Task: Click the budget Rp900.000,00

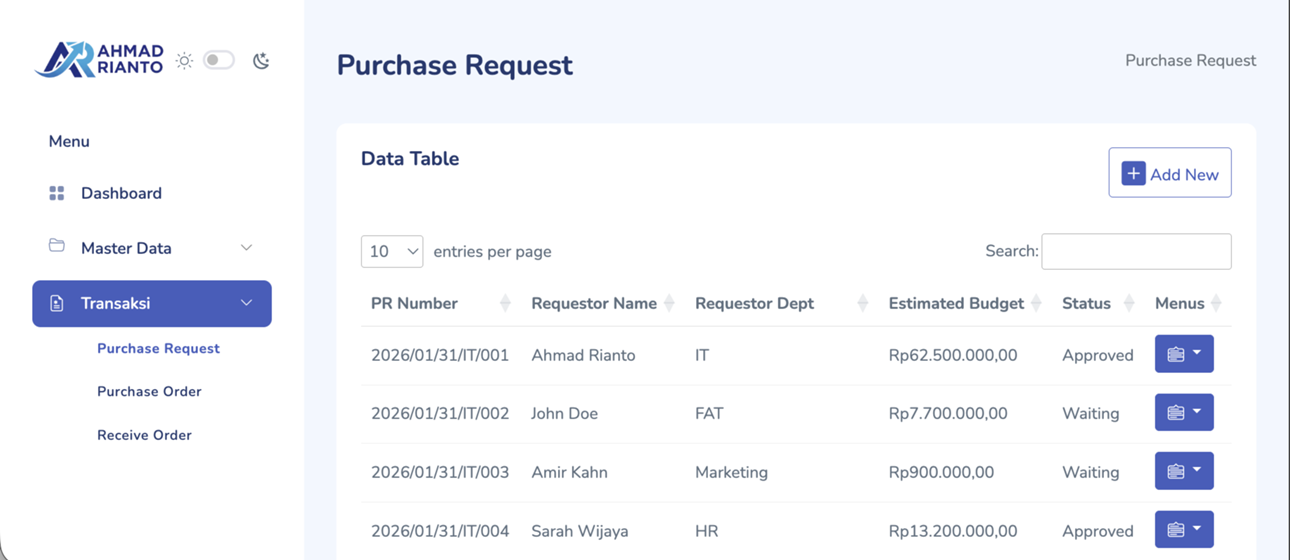Action: point(941,472)
